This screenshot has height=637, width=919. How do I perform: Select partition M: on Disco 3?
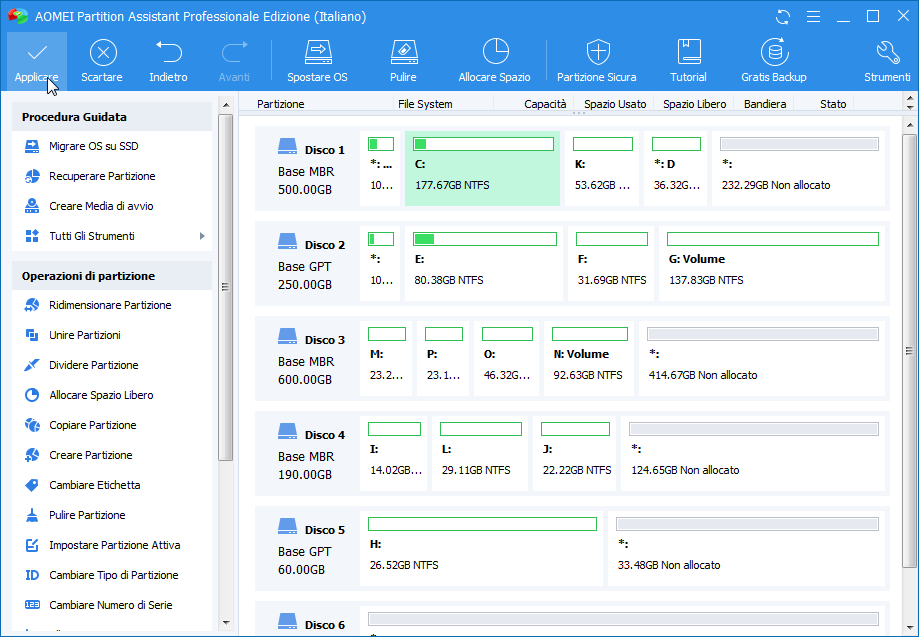point(386,359)
